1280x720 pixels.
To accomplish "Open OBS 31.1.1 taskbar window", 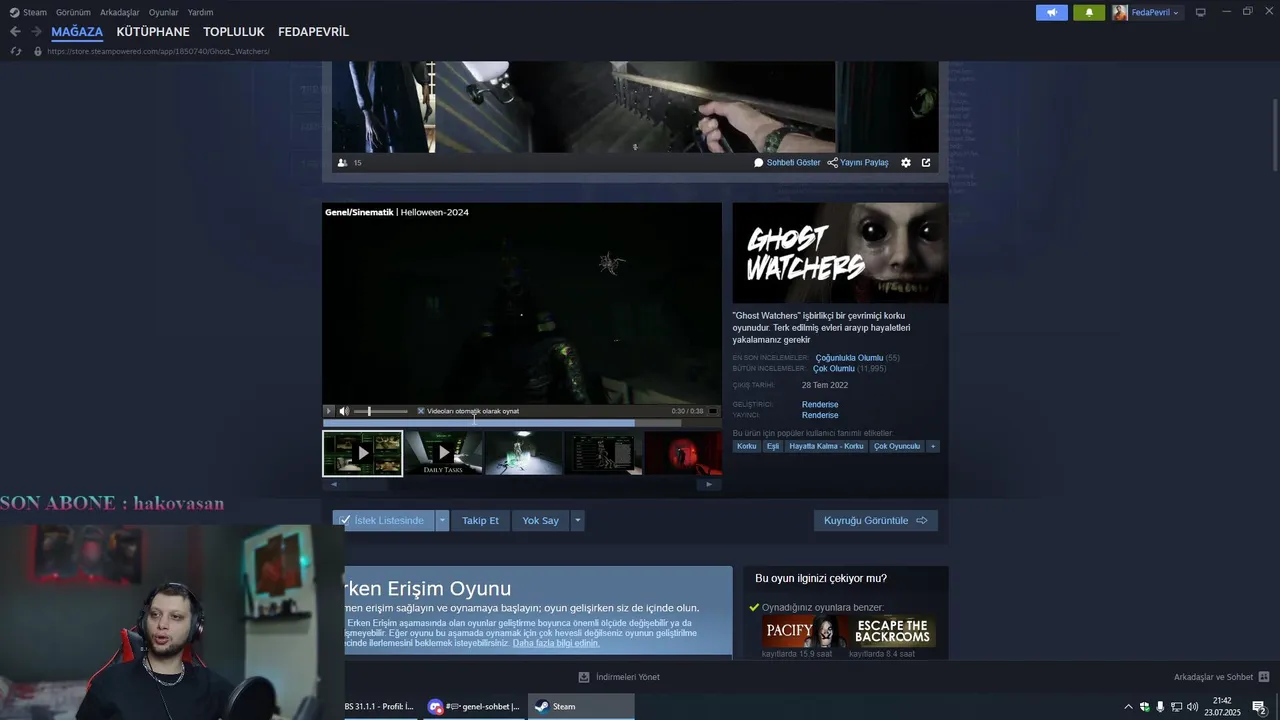I will coord(381,706).
